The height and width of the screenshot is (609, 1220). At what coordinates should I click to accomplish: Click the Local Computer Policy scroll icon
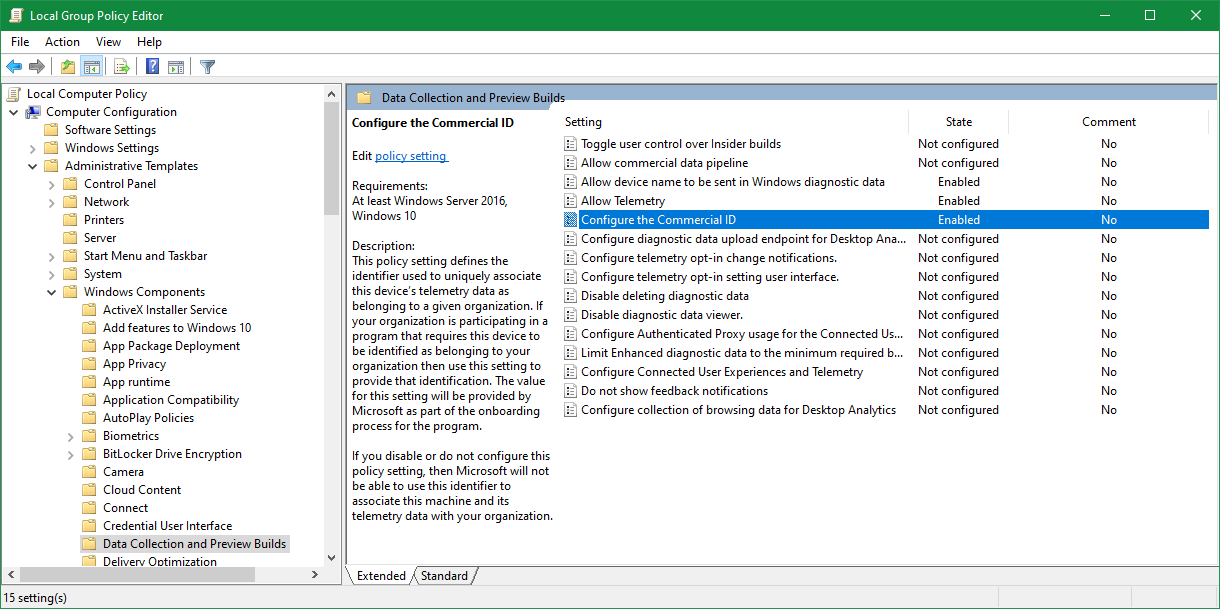pos(14,94)
